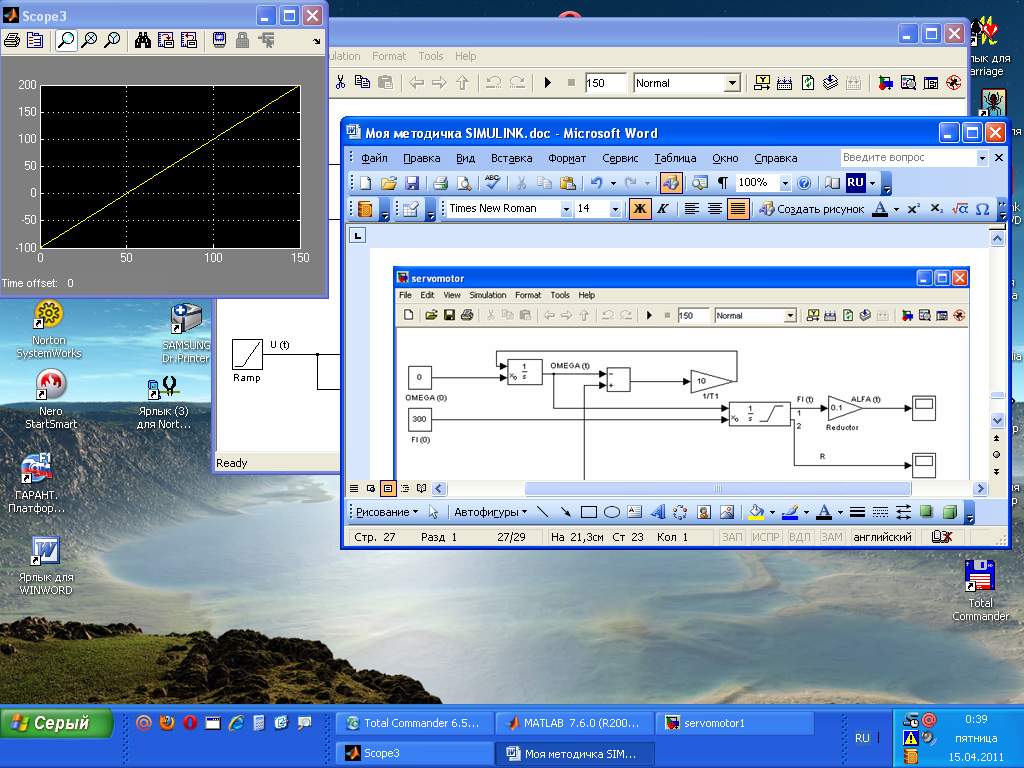Open the Normal simulation mode dropdown in Simulink
The width and height of the screenshot is (1024, 768).
point(731,83)
